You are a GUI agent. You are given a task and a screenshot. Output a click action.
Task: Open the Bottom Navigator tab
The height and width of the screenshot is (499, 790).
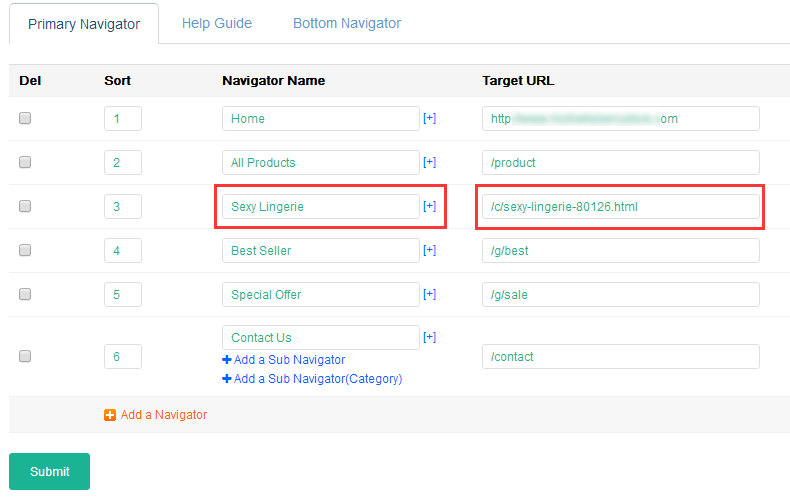tap(346, 23)
